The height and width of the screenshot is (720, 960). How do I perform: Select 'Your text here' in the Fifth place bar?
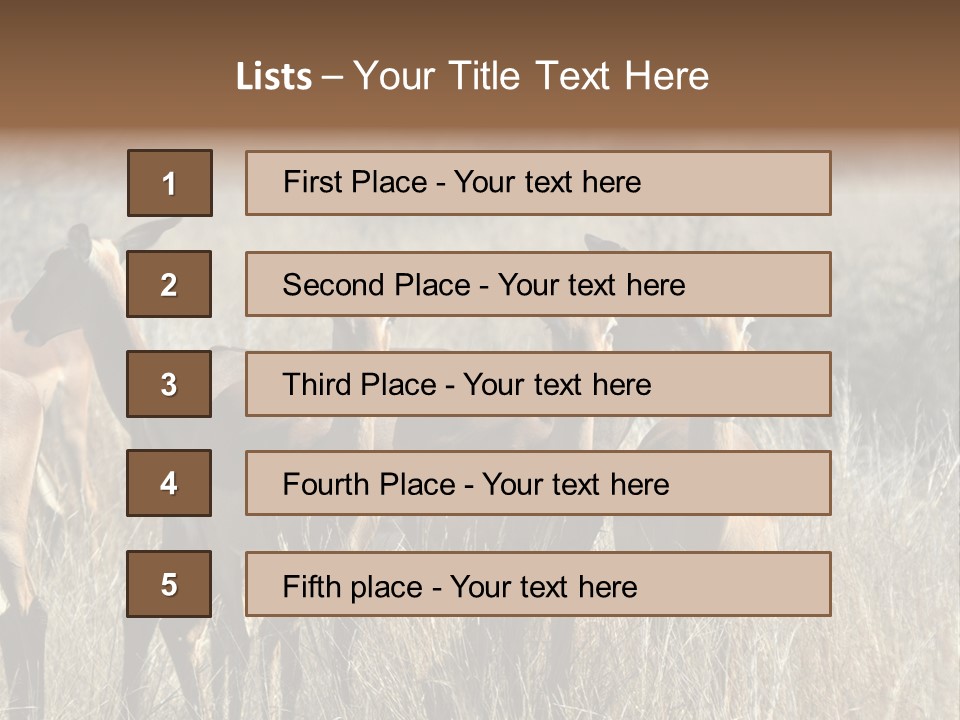click(544, 586)
